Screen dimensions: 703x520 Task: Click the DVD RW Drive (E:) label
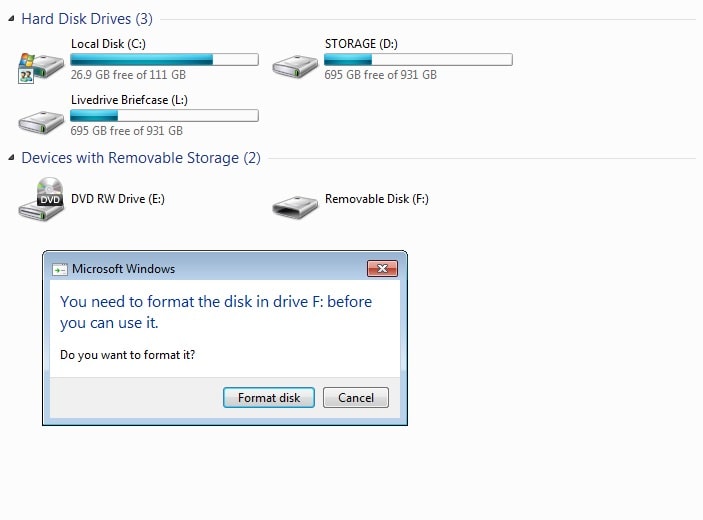[117, 199]
